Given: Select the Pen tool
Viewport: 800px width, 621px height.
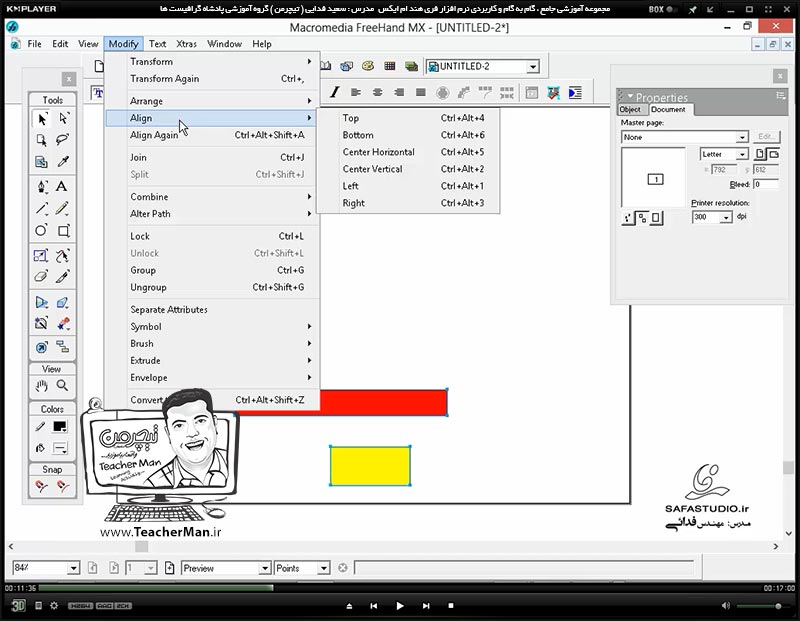Looking at the screenshot, I should pos(42,186).
